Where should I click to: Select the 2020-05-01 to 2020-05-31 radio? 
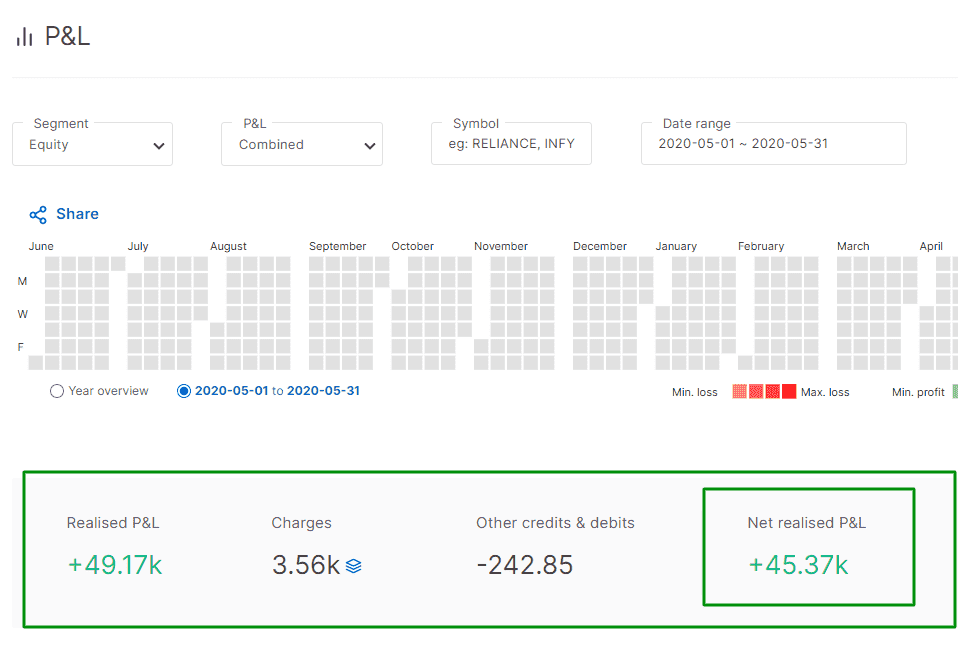pos(184,391)
